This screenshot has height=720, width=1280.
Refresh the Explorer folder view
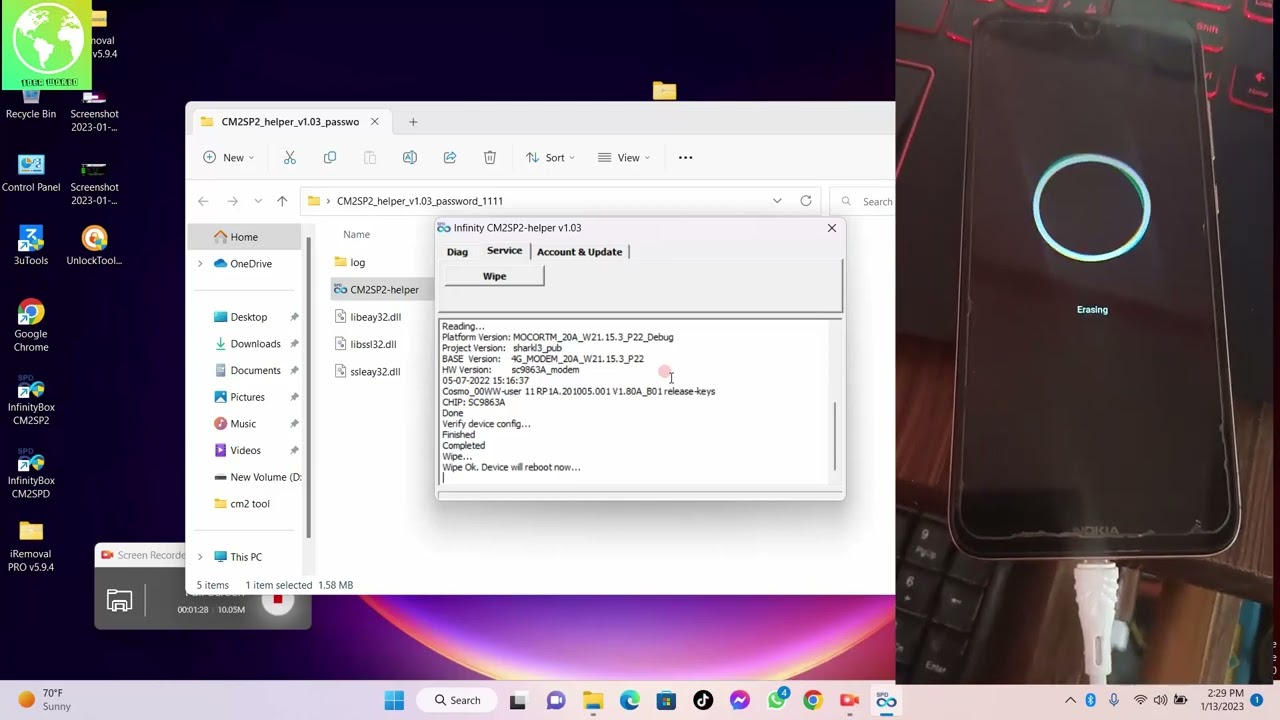pyautogui.click(x=806, y=201)
